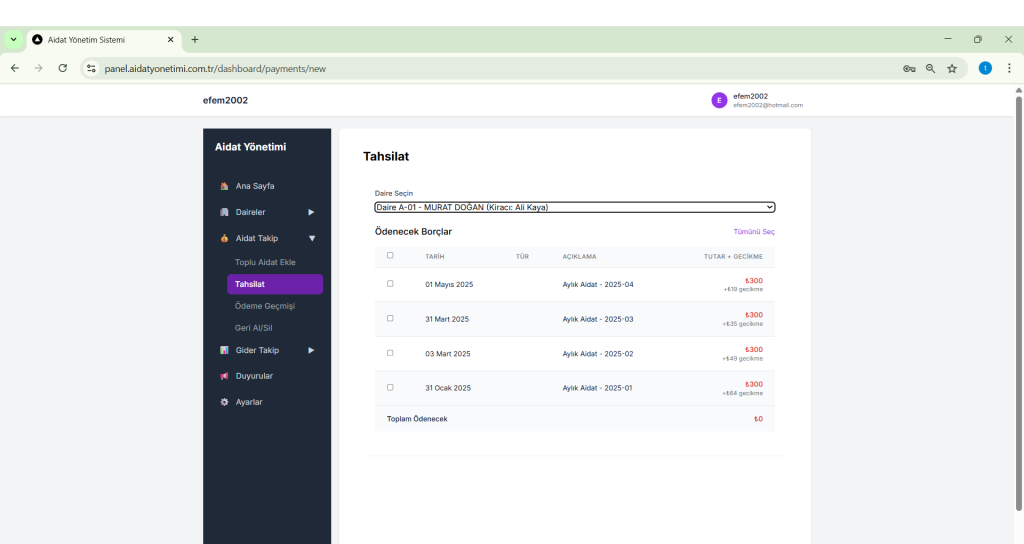Click the Gider Takip chart icon
The height and width of the screenshot is (544, 1024).
(x=224, y=350)
